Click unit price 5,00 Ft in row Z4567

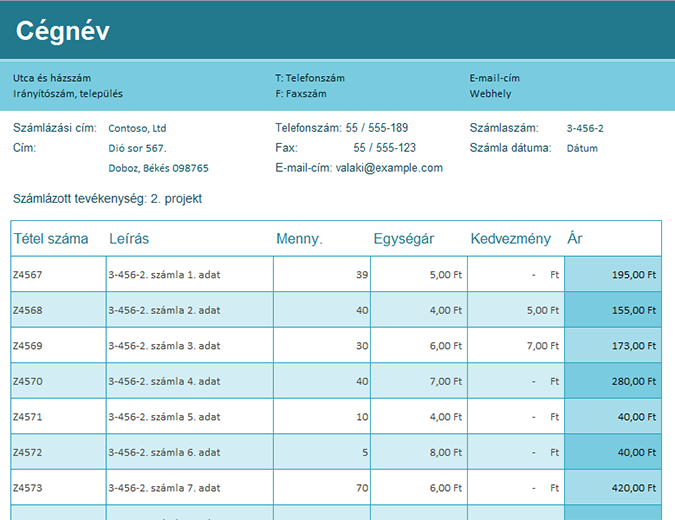pos(446,275)
